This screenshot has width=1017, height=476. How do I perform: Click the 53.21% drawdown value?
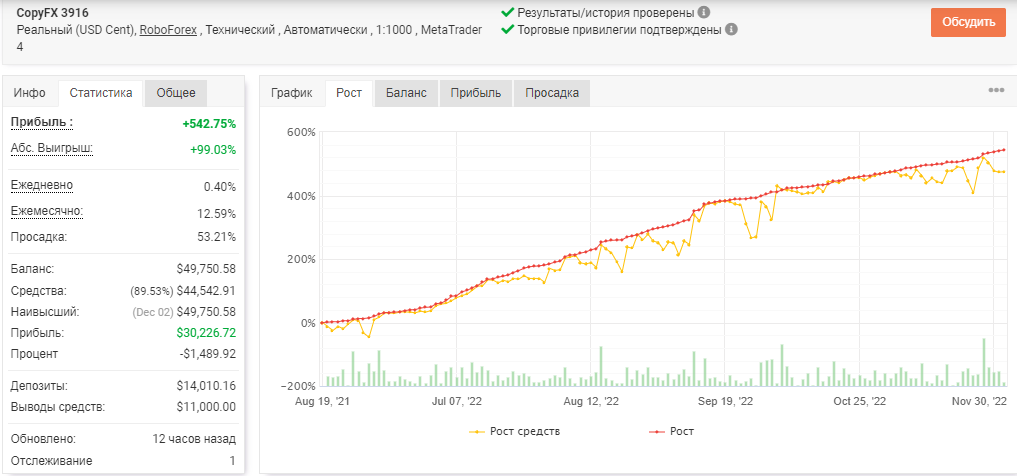217,236
